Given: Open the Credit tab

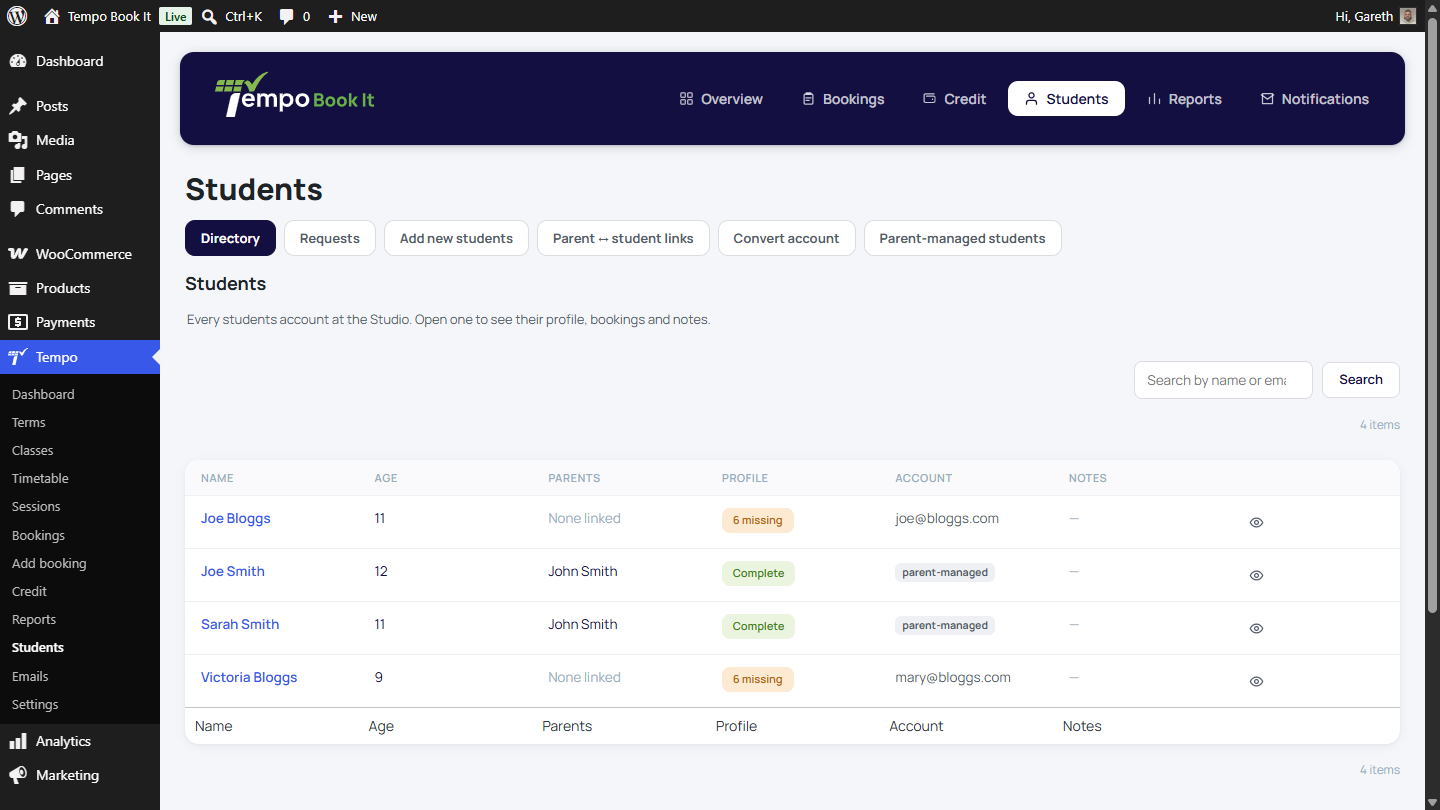Looking at the screenshot, I should pos(954,99).
